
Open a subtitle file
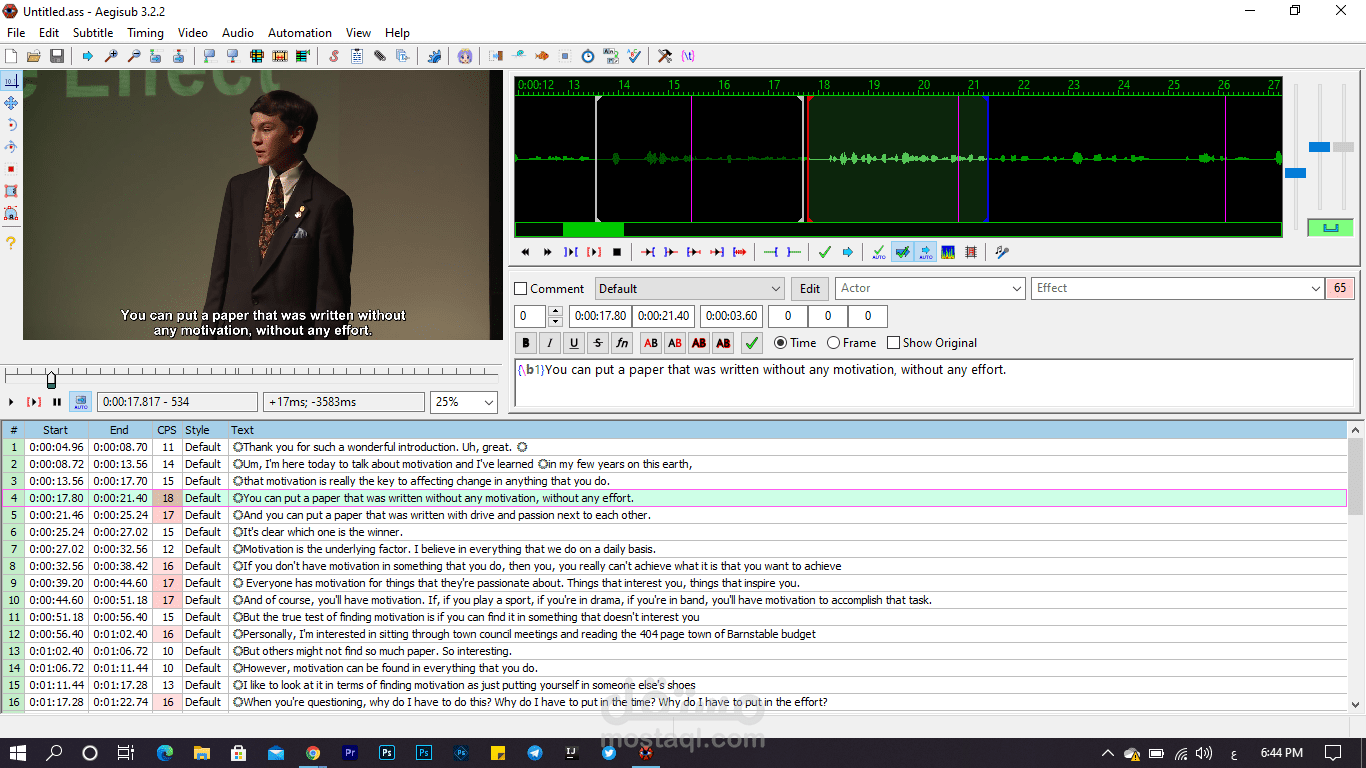coord(33,56)
